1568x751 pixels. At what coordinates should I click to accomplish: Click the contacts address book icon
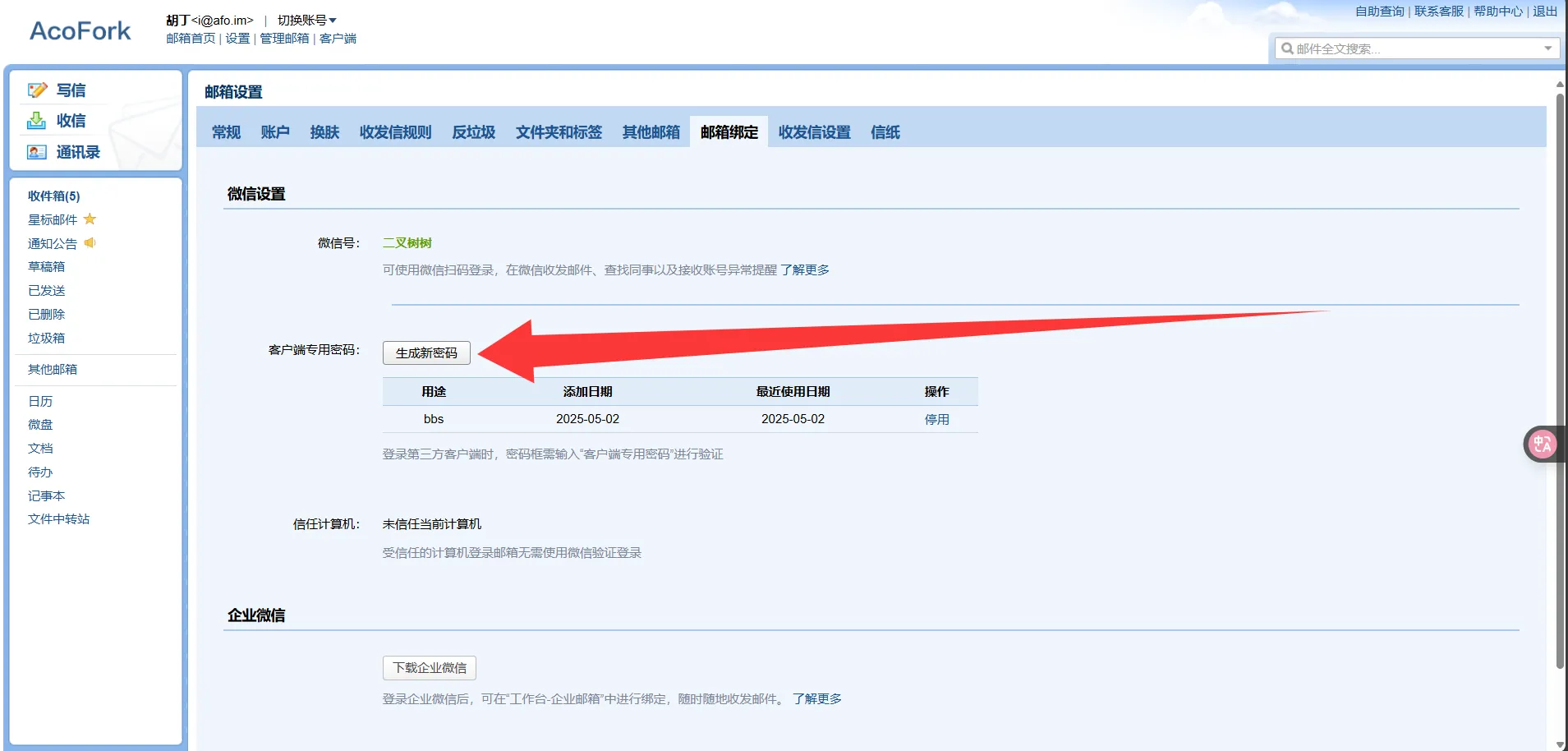point(37,152)
